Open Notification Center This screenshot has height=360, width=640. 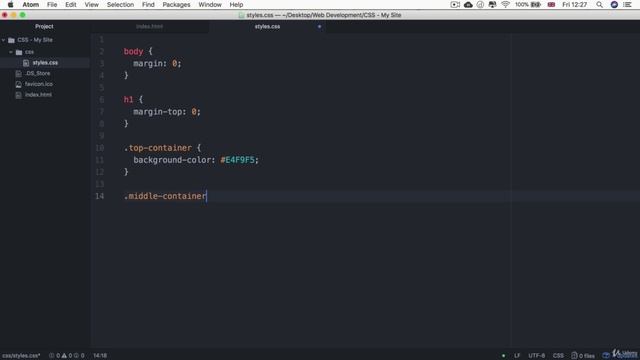tap(627, 4)
